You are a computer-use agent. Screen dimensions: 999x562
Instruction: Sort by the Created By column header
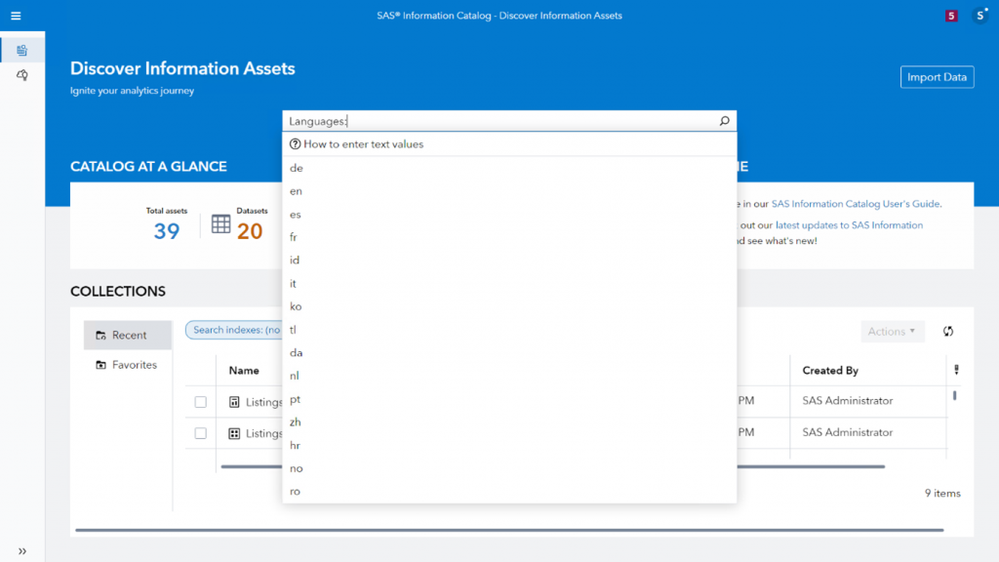(830, 371)
